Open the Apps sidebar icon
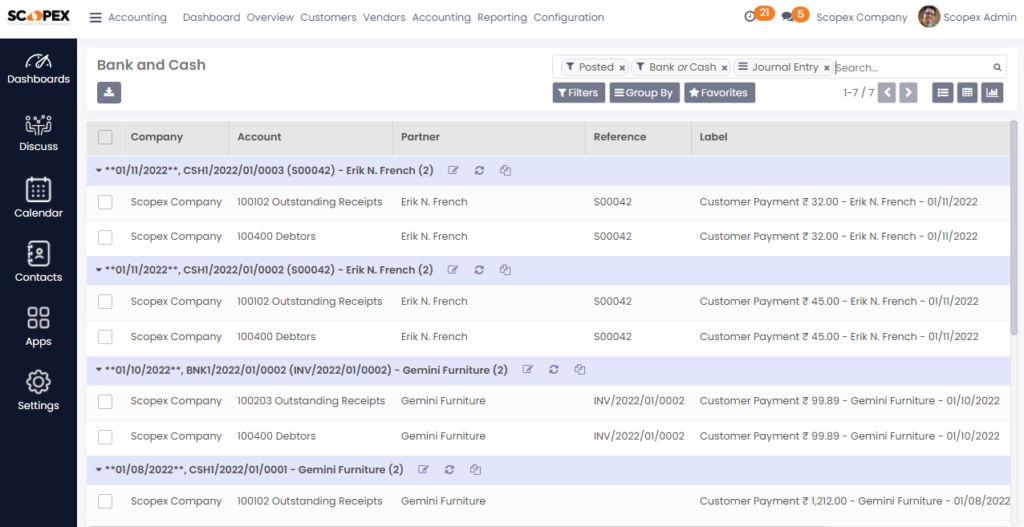 point(39,326)
